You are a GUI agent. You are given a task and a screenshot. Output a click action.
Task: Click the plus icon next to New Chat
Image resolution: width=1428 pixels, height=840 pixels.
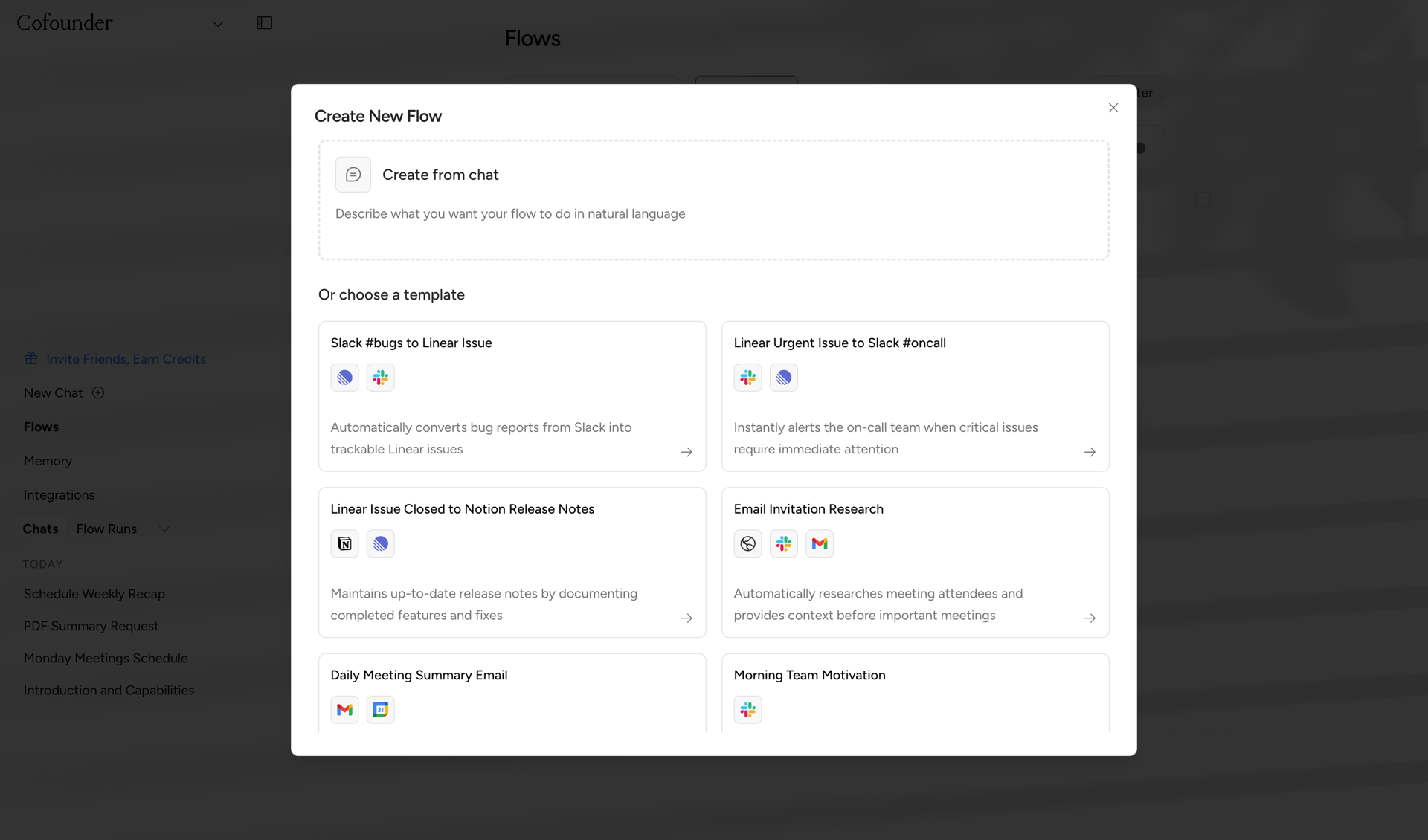(98, 392)
